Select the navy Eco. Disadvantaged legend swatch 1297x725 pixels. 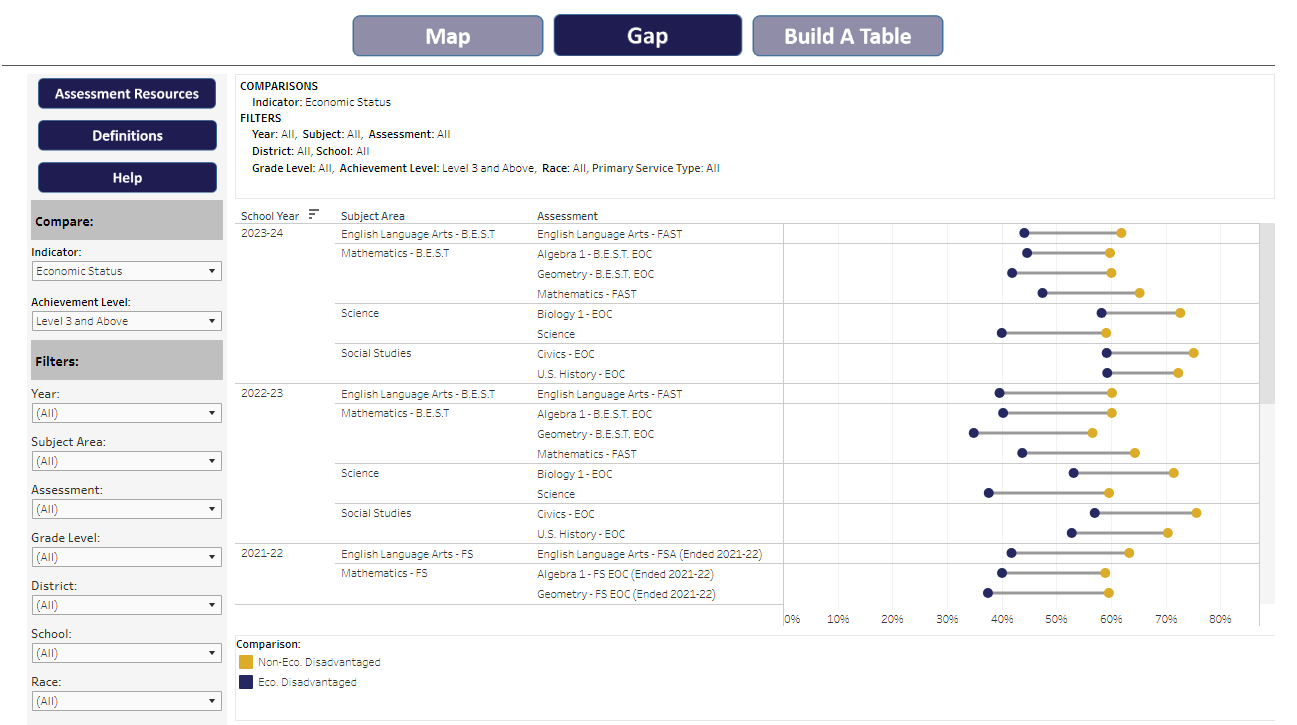[246, 682]
